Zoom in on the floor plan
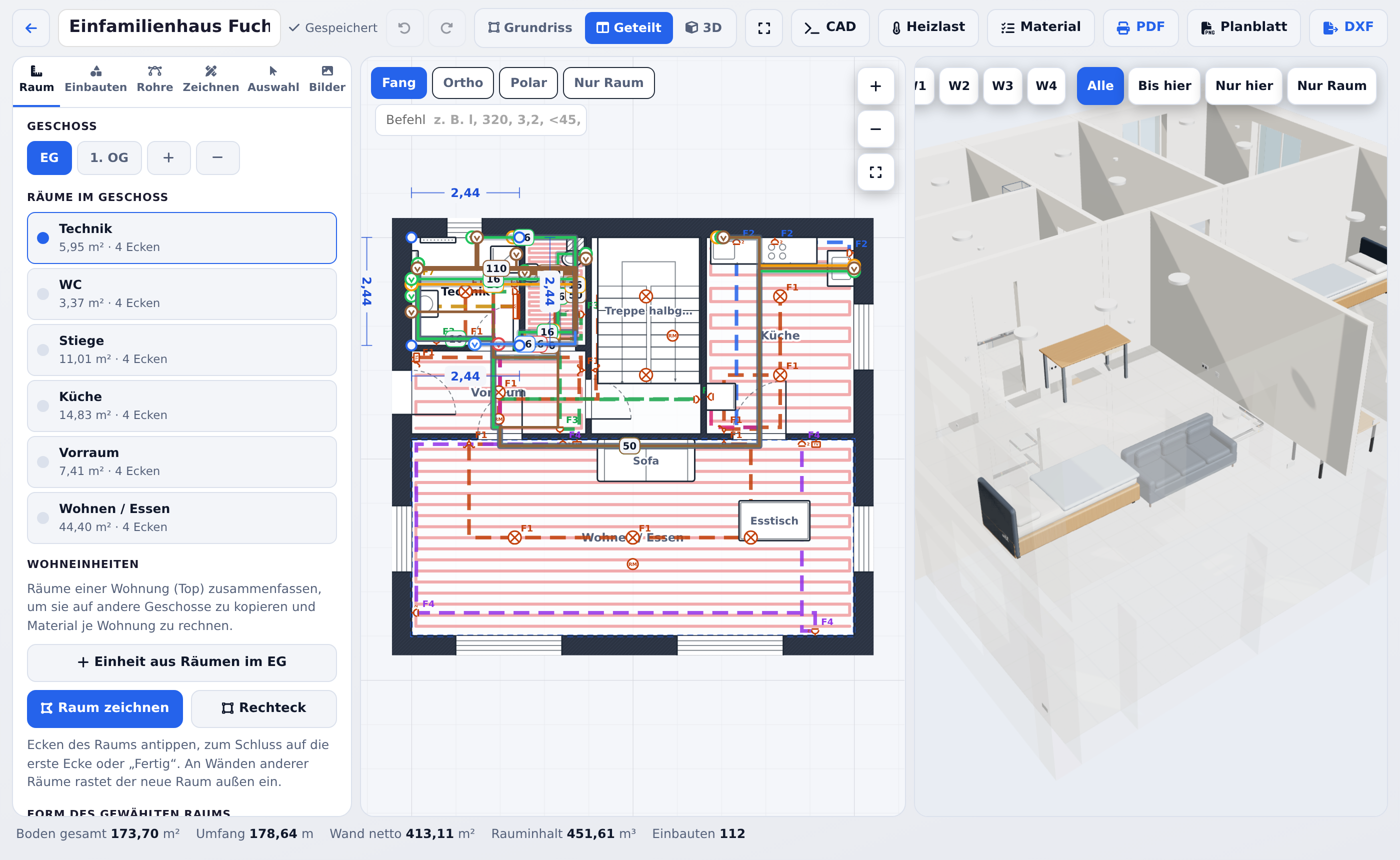 (875, 86)
